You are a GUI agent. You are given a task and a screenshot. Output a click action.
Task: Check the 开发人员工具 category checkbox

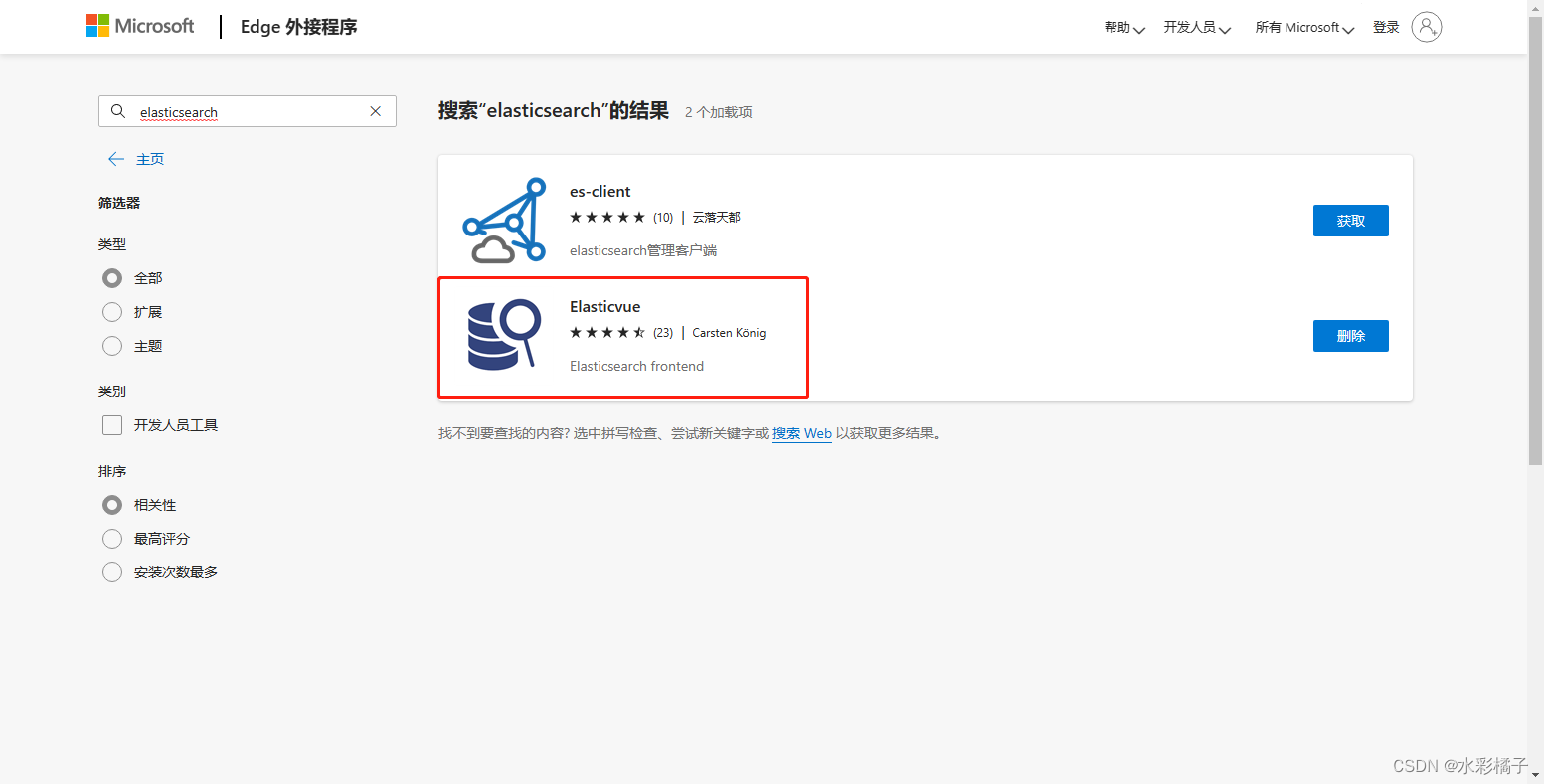pyautogui.click(x=112, y=425)
